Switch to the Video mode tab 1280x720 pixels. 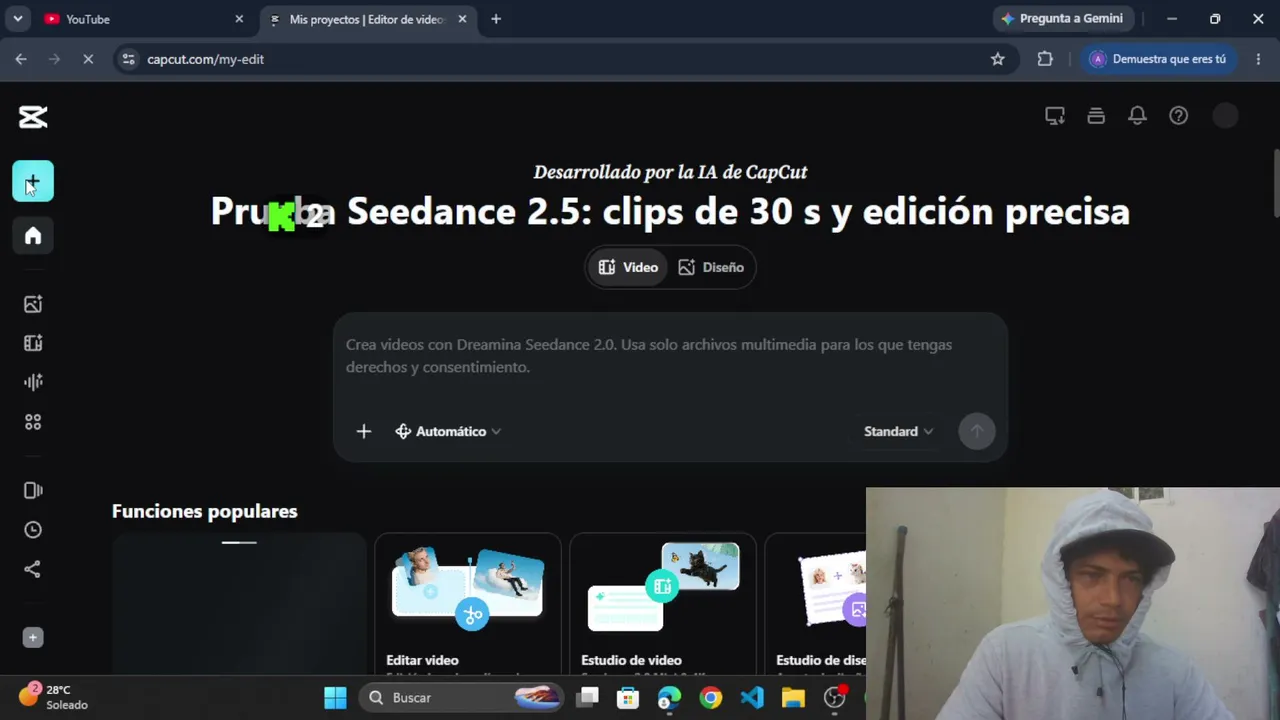coord(628,267)
